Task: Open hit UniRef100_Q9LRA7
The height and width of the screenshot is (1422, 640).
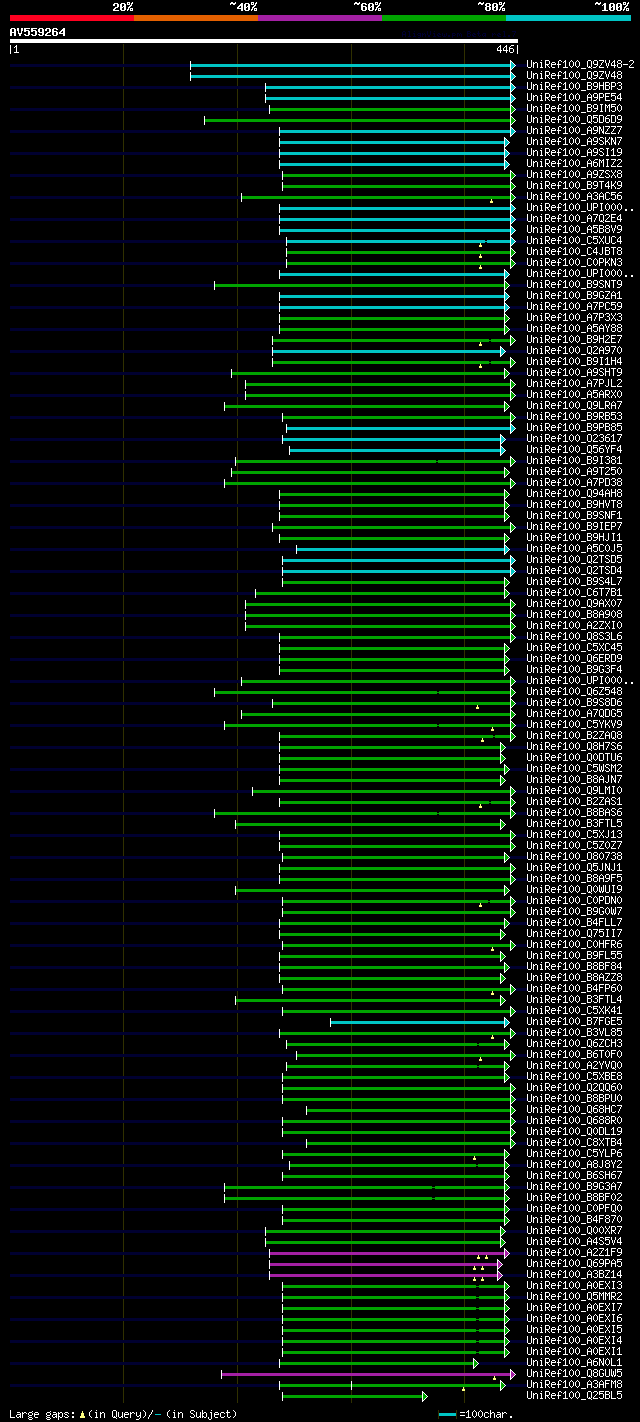Action: point(574,405)
